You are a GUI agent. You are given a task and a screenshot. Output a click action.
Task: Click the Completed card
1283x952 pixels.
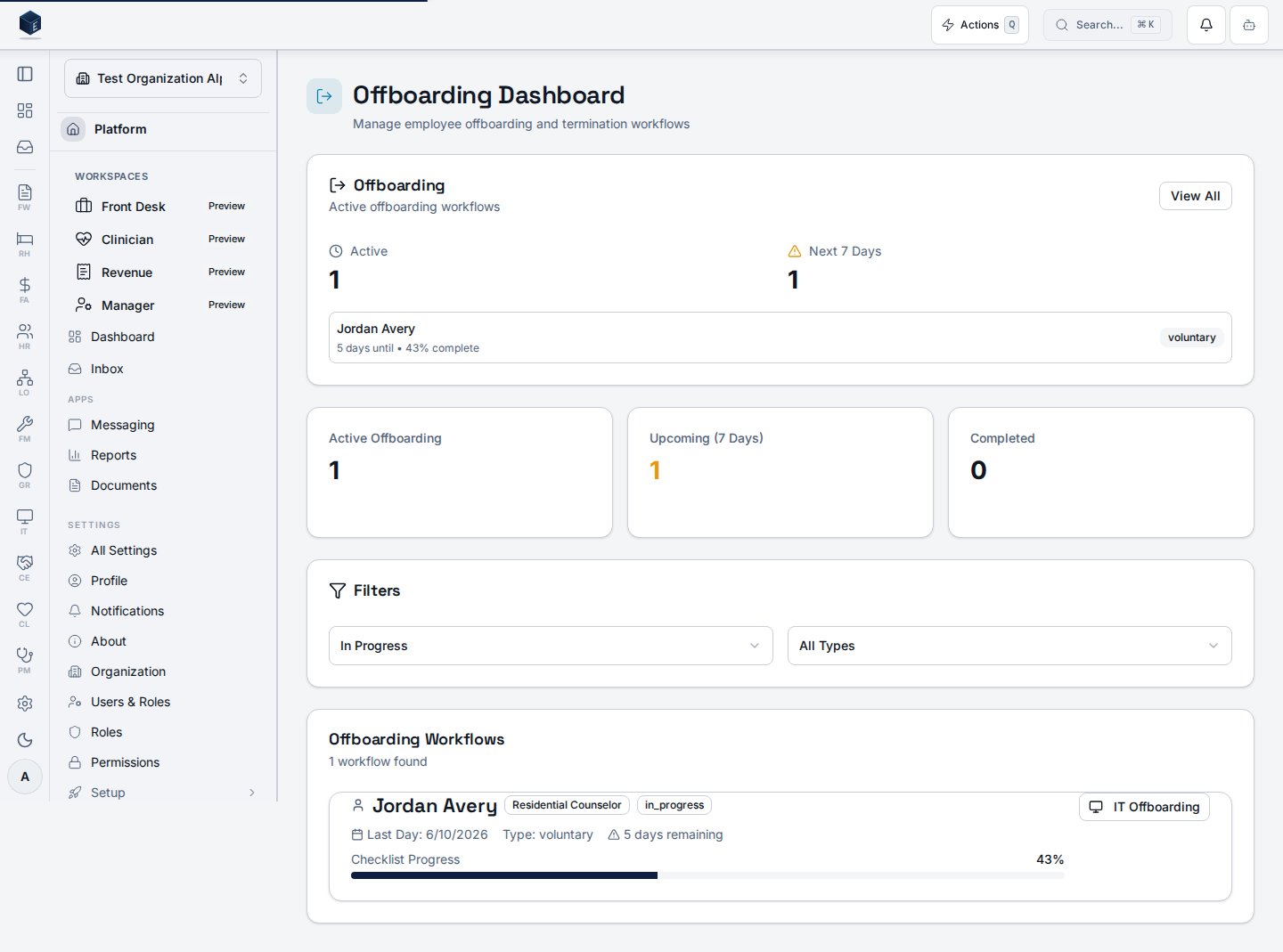pyautogui.click(x=1101, y=473)
